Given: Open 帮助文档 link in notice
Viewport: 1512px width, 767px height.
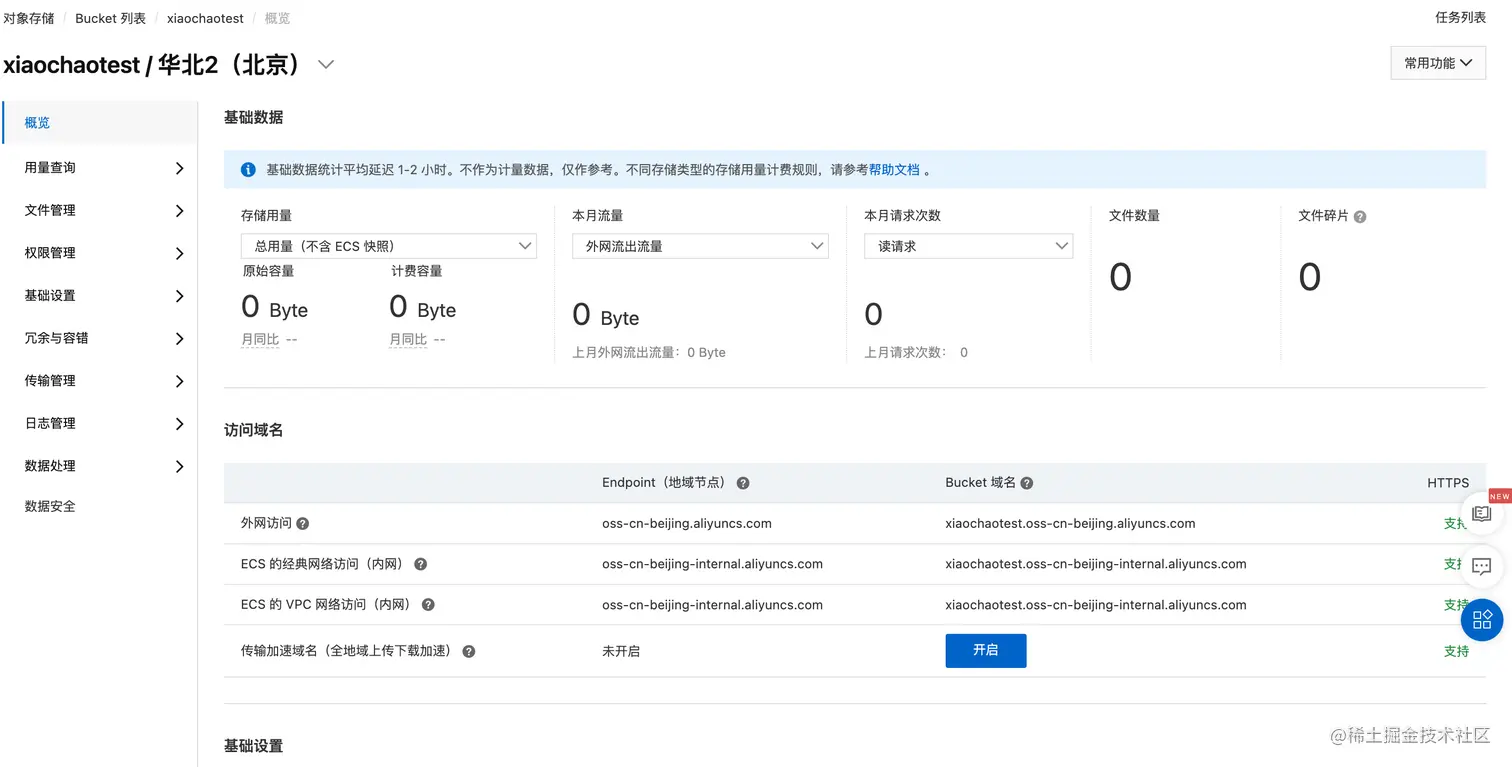Looking at the screenshot, I should click(x=894, y=170).
